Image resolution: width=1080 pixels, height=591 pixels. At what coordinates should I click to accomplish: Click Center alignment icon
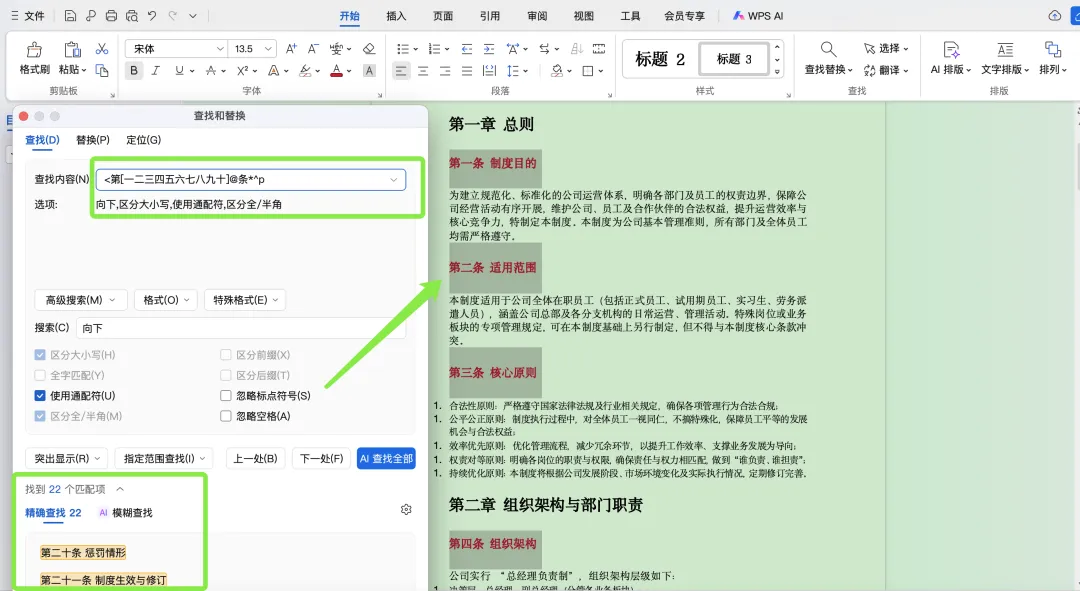[x=423, y=71]
